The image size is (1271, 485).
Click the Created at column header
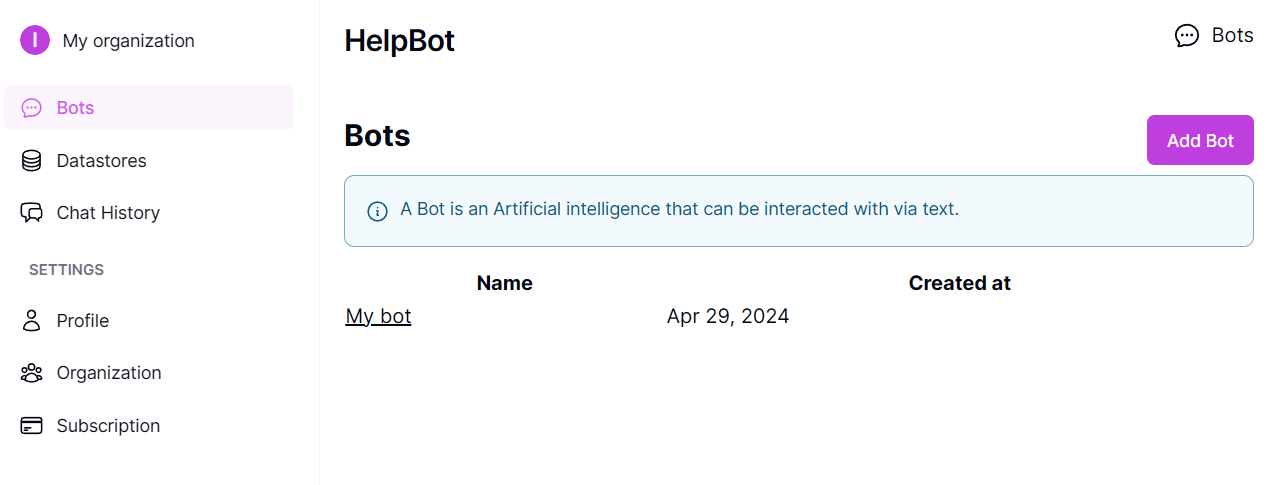(959, 283)
